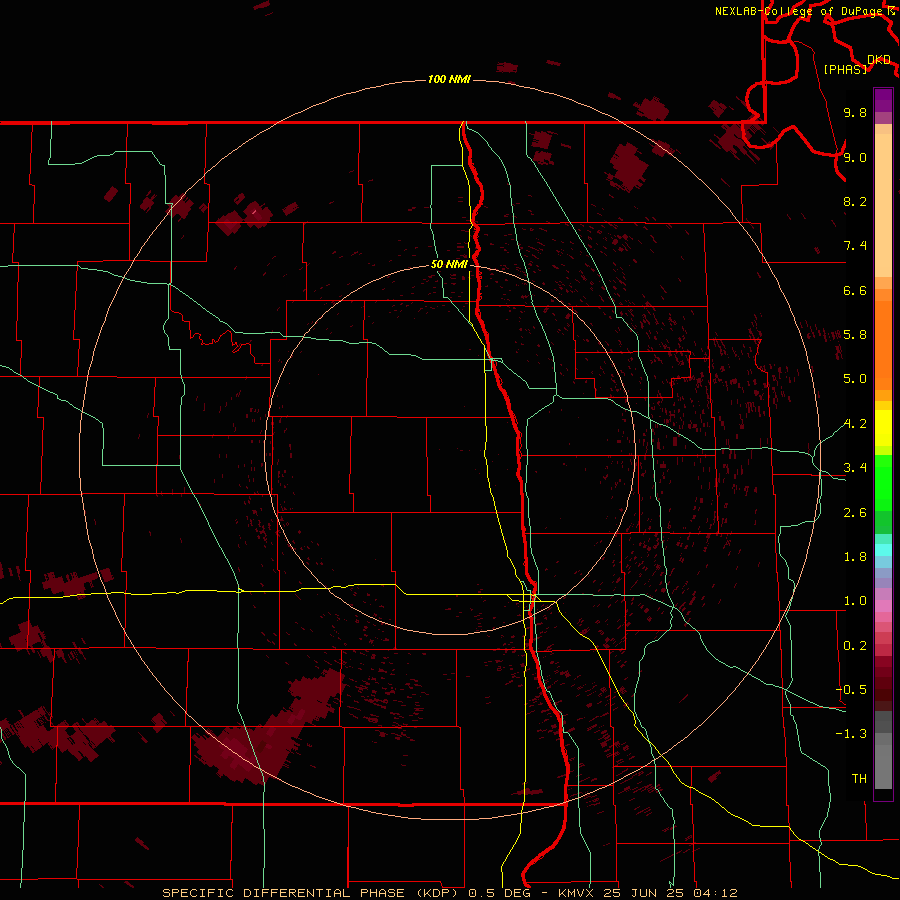Click the 1.0 scale value
Viewport: 900px width, 900px height.
pos(855,601)
